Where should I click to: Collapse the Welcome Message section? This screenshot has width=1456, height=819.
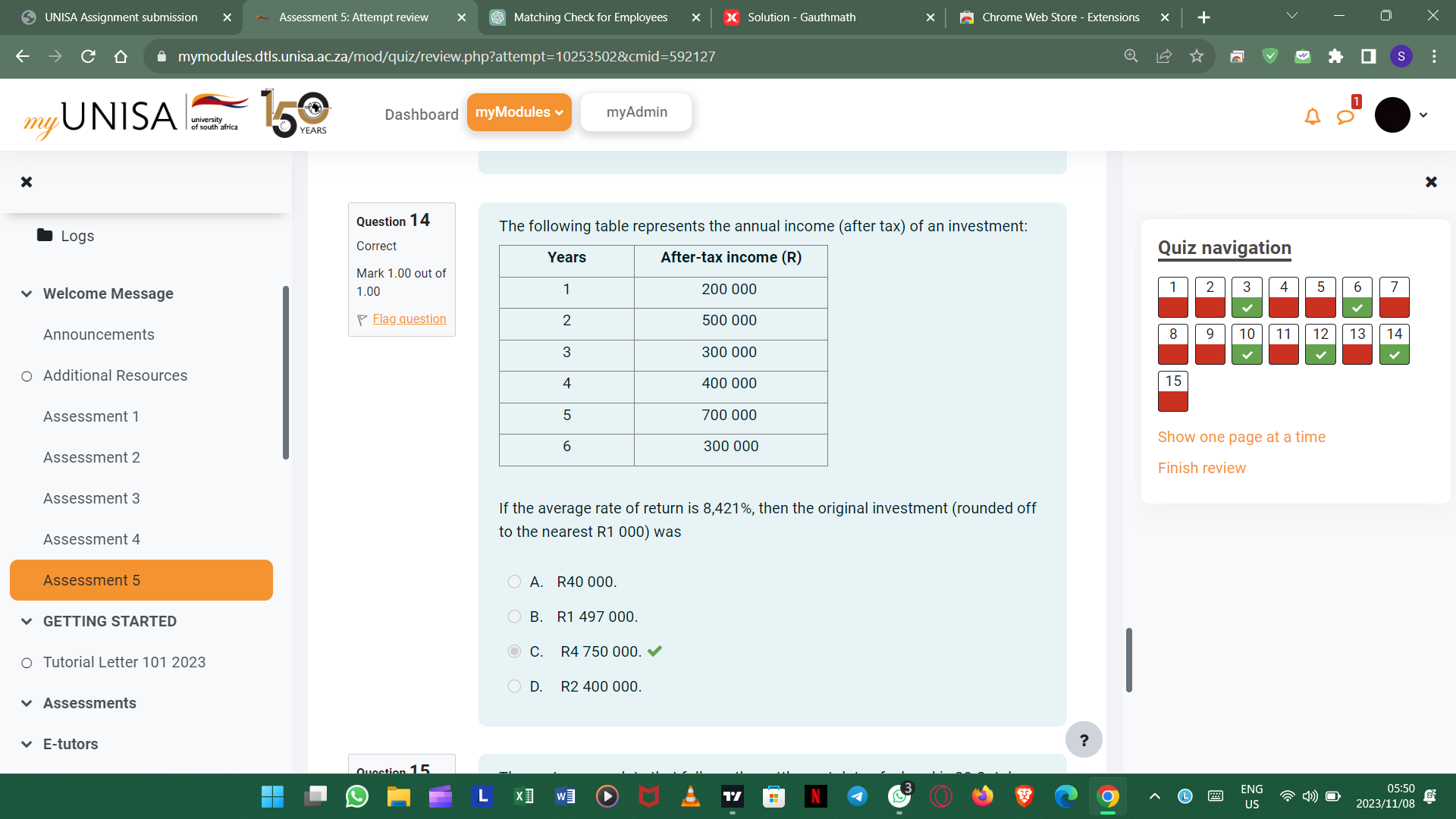click(27, 293)
